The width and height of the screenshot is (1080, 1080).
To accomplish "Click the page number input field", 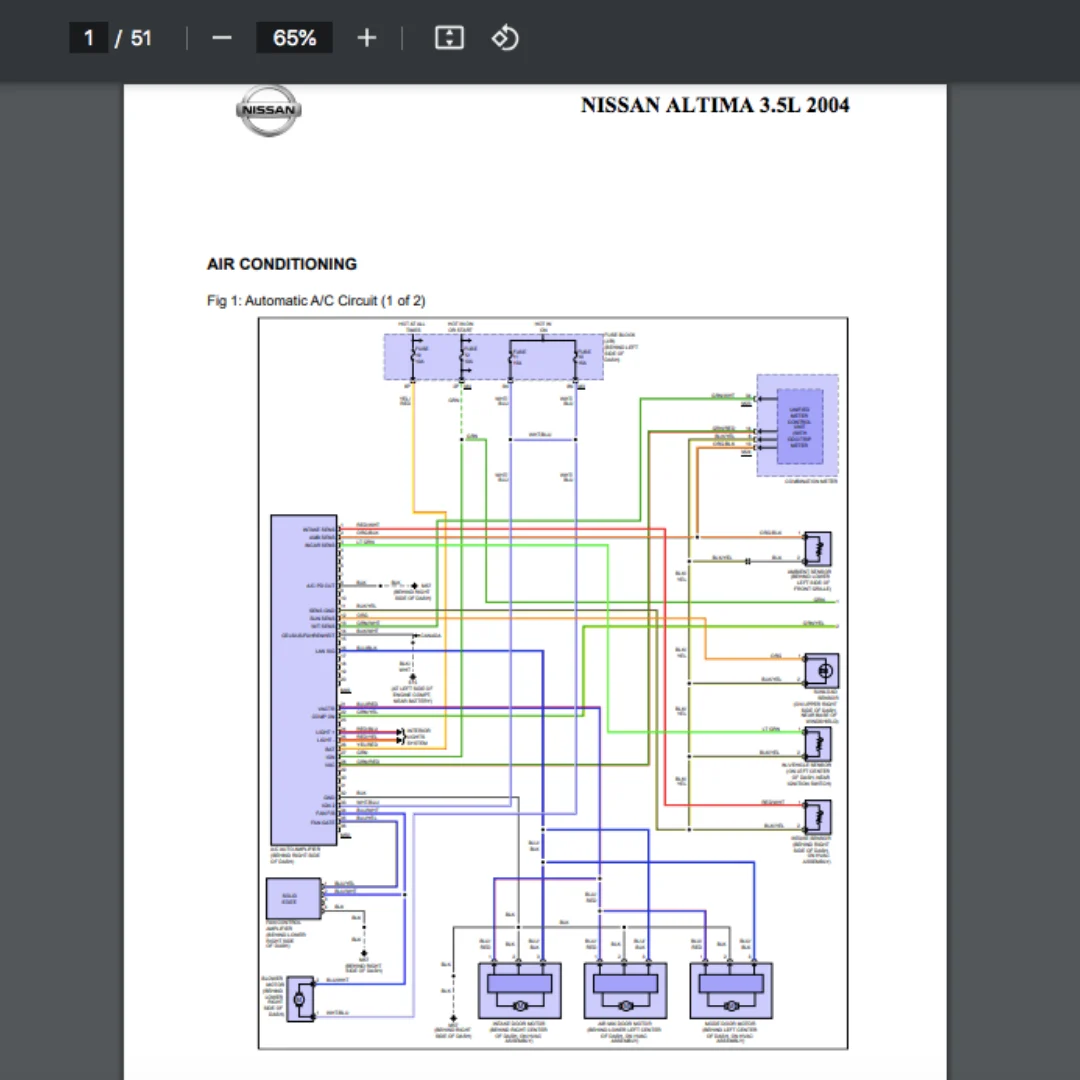I will pos(88,38).
